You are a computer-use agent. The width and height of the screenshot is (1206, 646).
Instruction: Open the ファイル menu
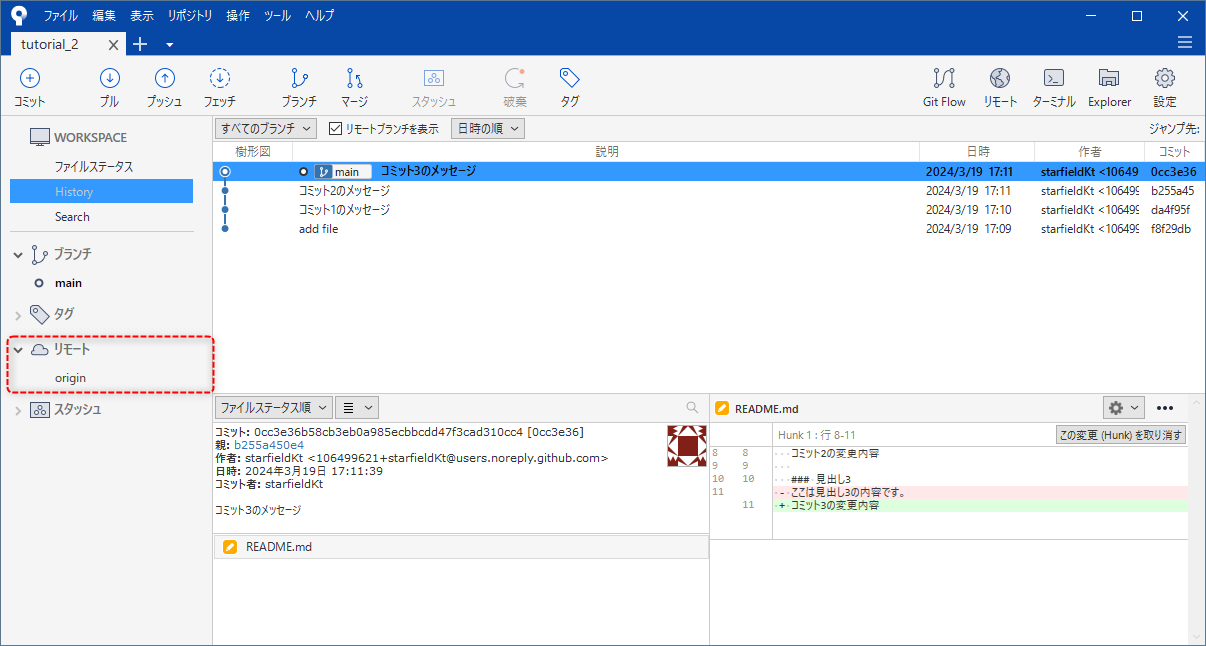click(x=60, y=15)
